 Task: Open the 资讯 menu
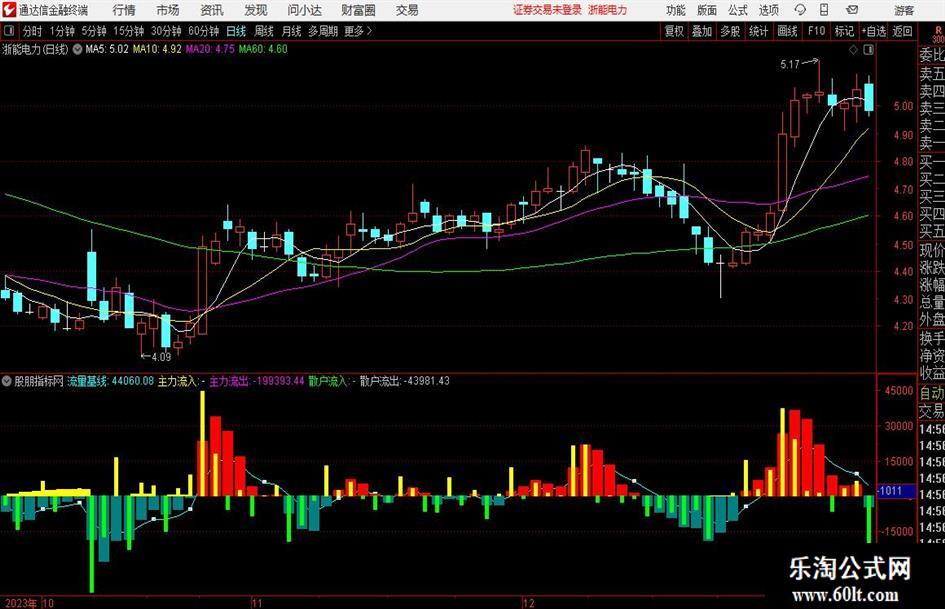212,10
